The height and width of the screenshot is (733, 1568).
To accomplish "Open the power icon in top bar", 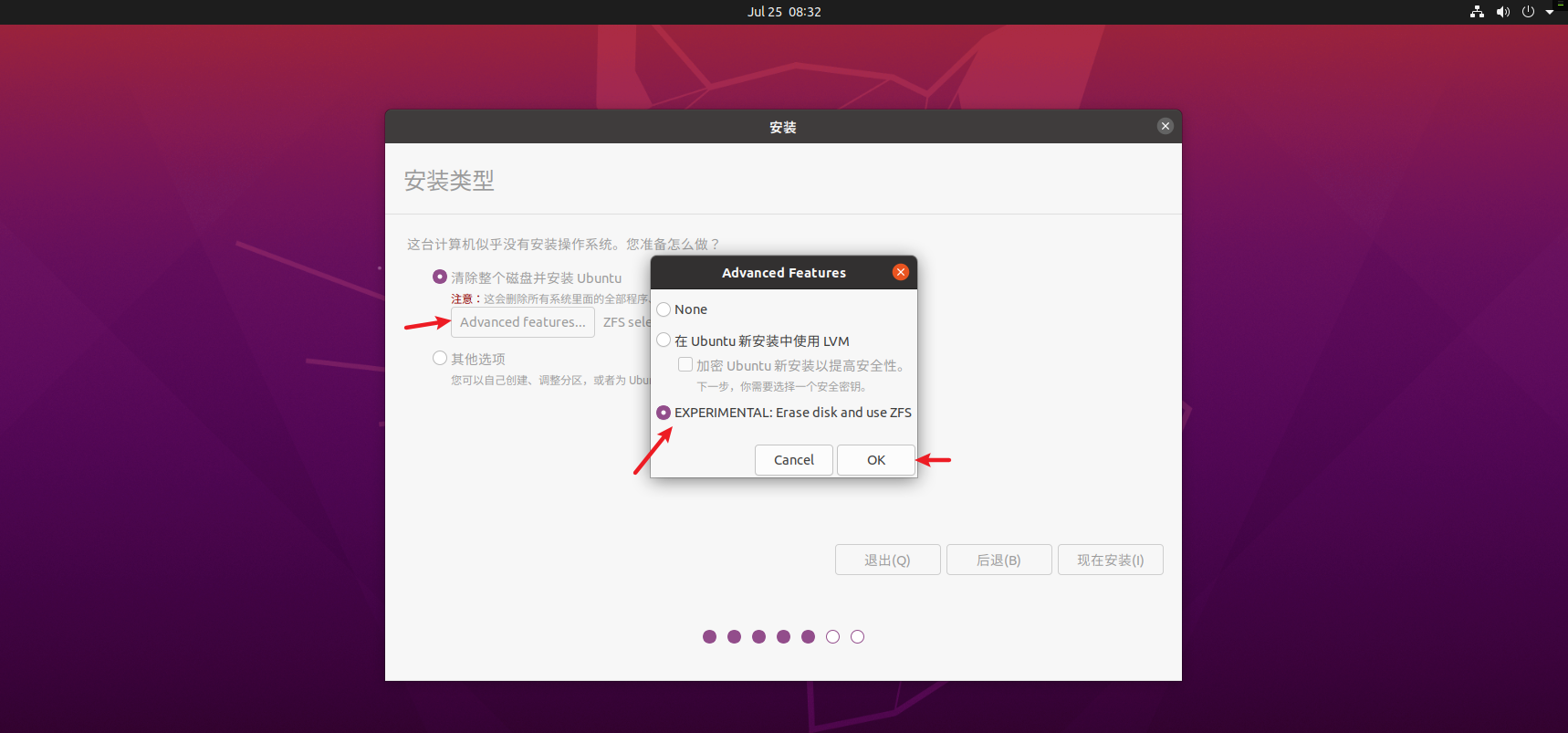I will [1528, 12].
